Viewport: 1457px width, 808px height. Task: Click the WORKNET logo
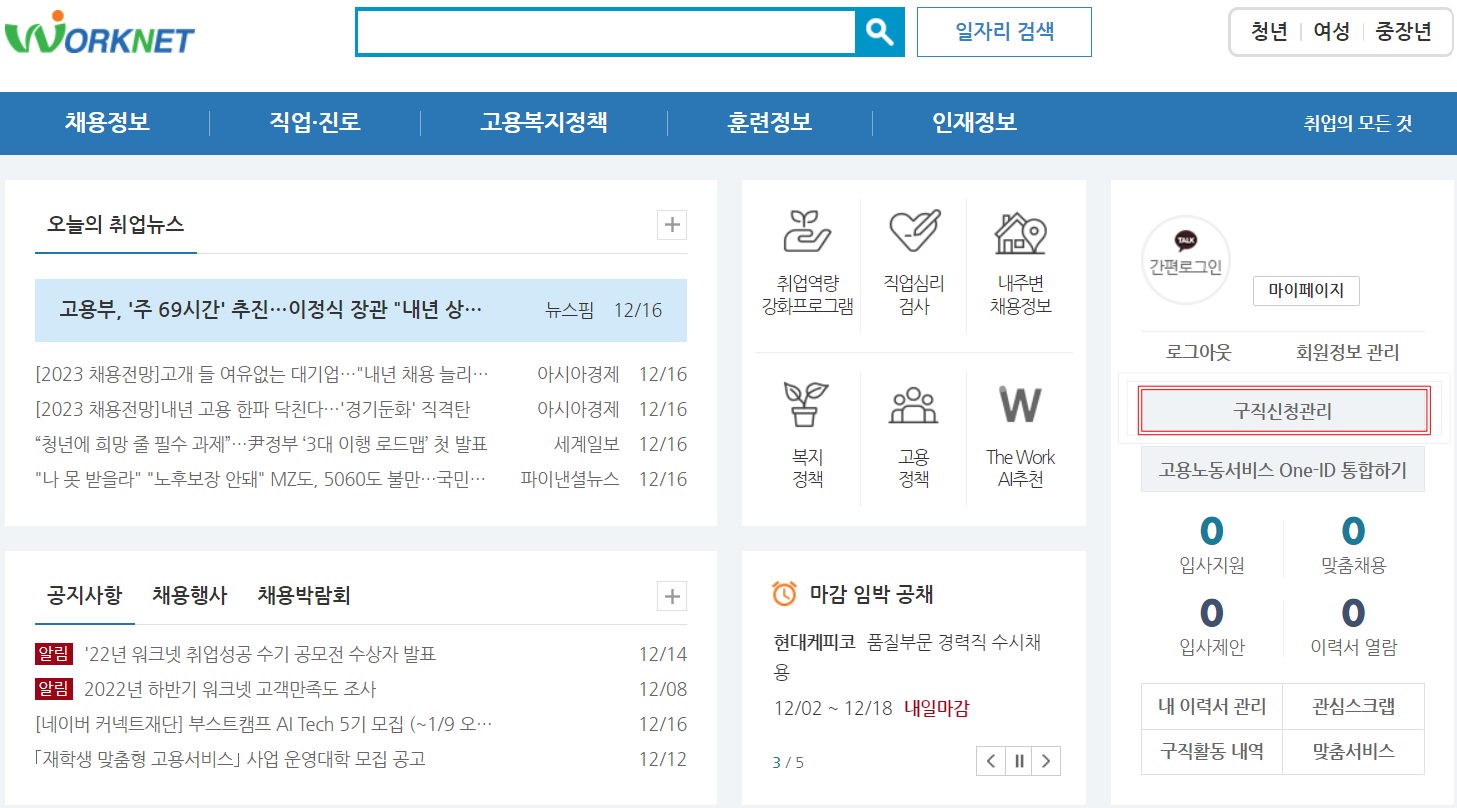(100, 32)
